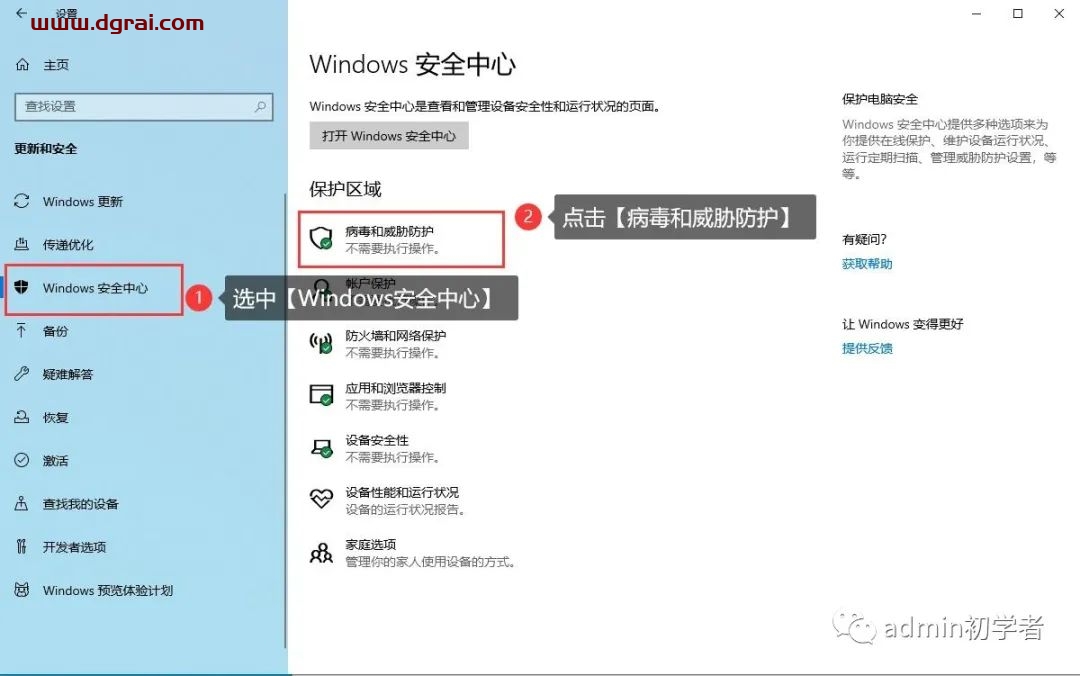1080x676 pixels.
Task: Click into the 查找设置 search field
Action: 143,107
